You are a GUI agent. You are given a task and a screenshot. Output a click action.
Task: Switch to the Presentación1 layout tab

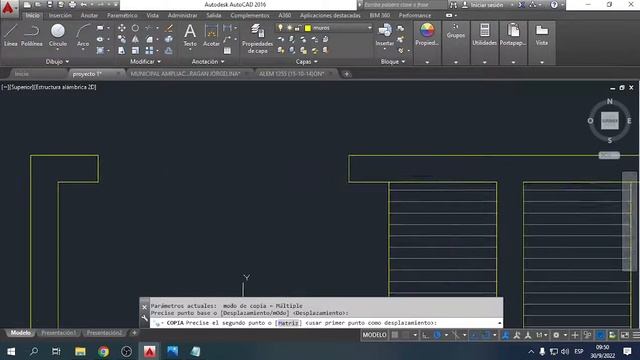58,333
